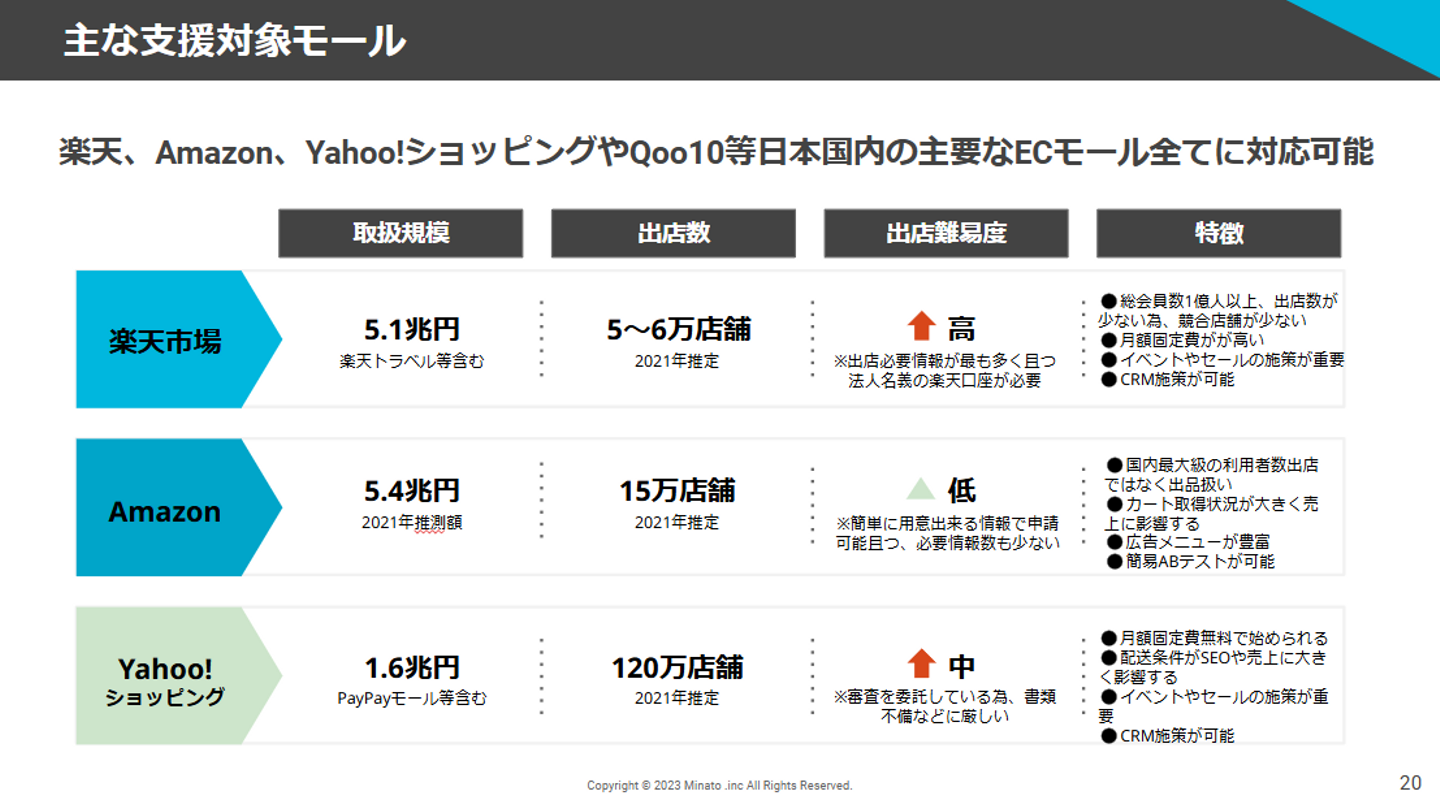Click the 中 difficulty label
The width and height of the screenshot is (1440, 808).
click(x=961, y=666)
